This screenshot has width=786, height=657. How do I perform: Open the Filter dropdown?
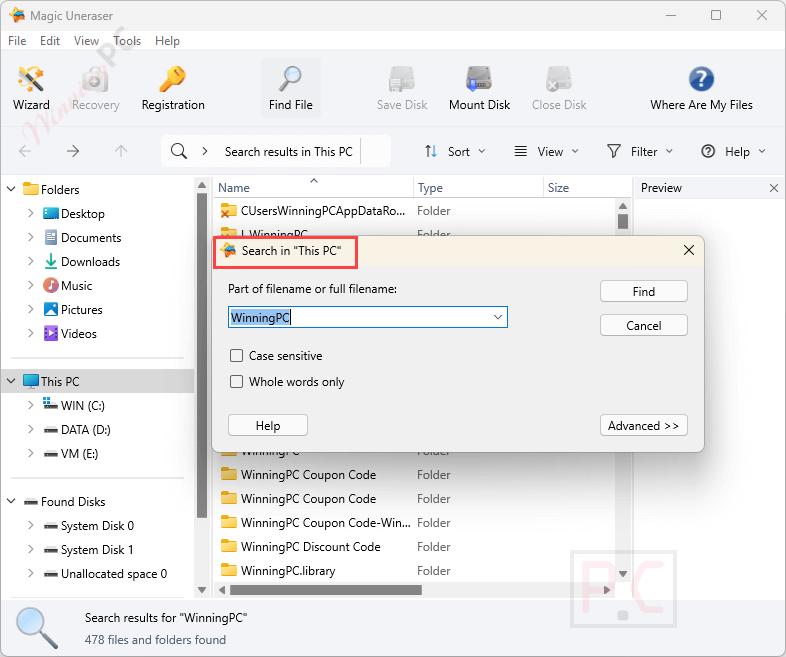point(640,151)
